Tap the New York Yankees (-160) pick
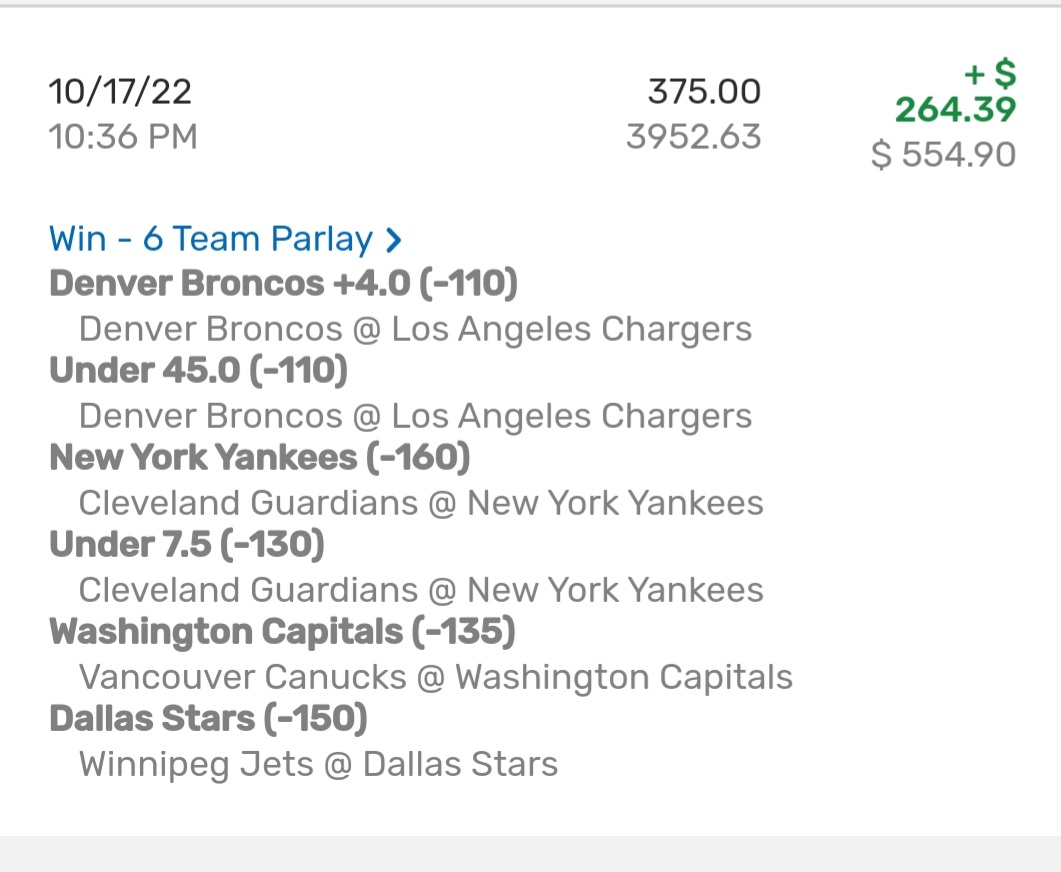 pyautogui.click(x=259, y=457)
